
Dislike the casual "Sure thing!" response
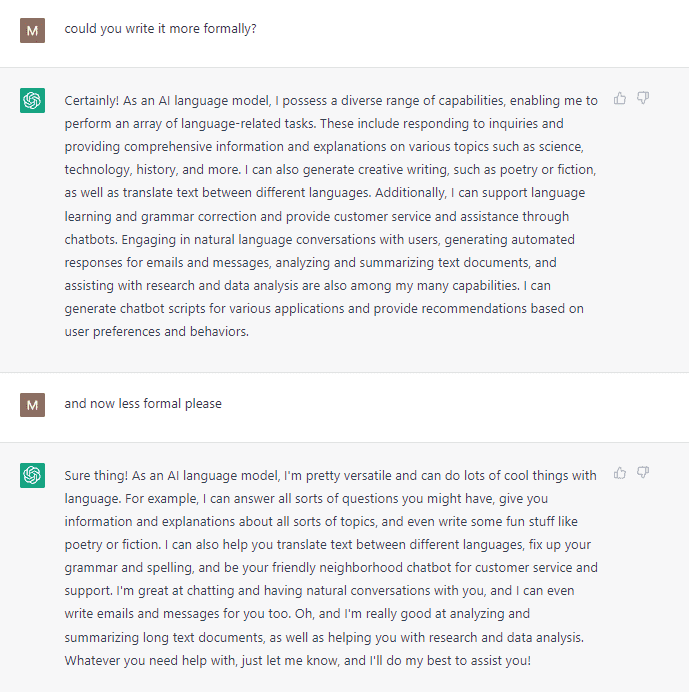[x=643, y=472]
